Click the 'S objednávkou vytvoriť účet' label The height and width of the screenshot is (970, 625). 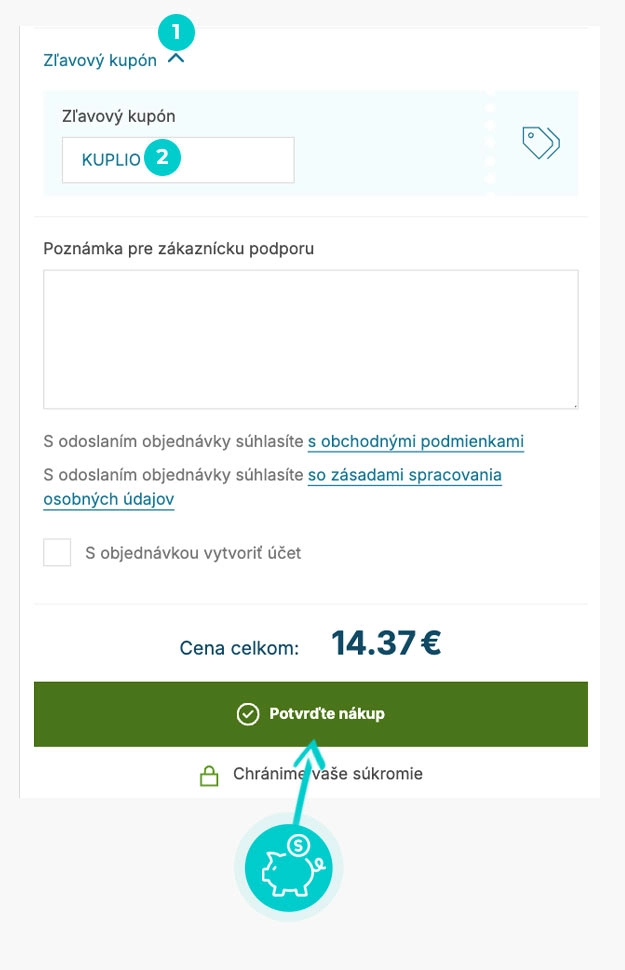point(193,552)
